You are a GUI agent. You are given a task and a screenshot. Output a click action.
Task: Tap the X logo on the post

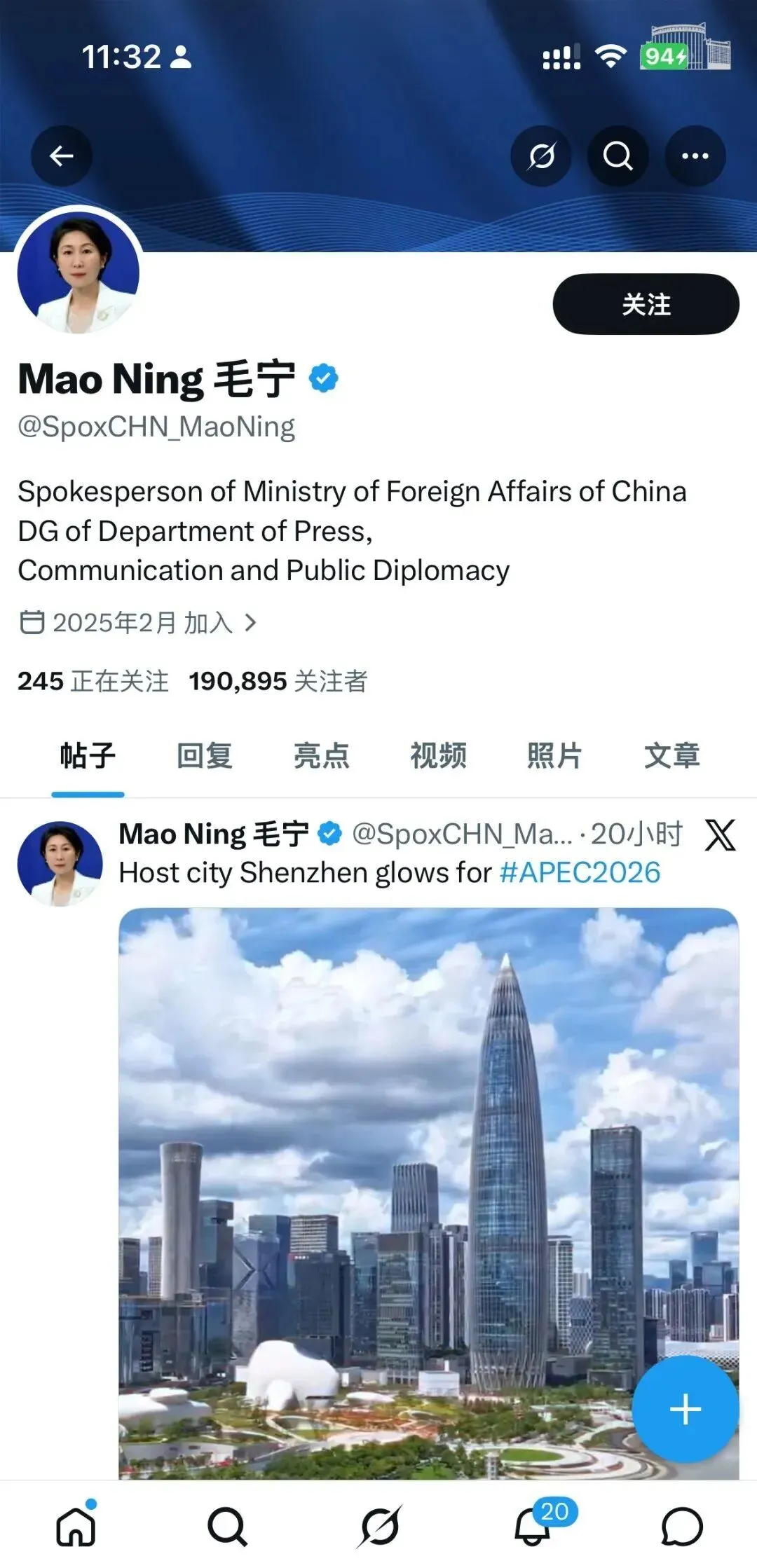pos(721,834)
